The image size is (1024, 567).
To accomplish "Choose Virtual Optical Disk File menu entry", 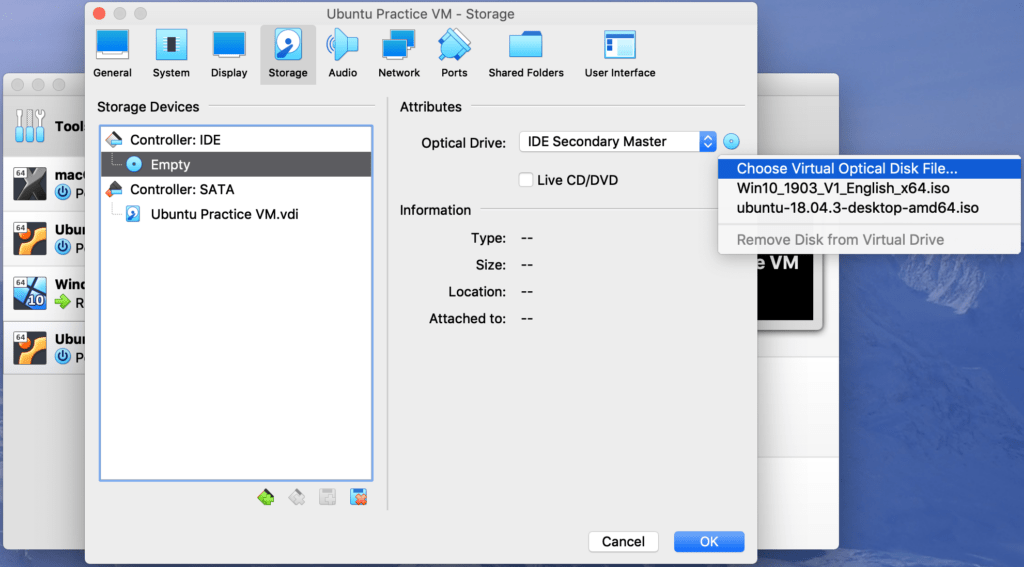I will tap(869, 169).
